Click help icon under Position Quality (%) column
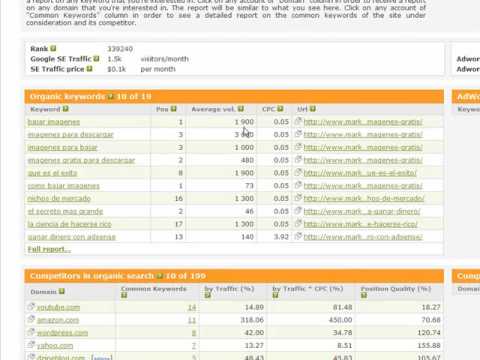 [364, 295]
